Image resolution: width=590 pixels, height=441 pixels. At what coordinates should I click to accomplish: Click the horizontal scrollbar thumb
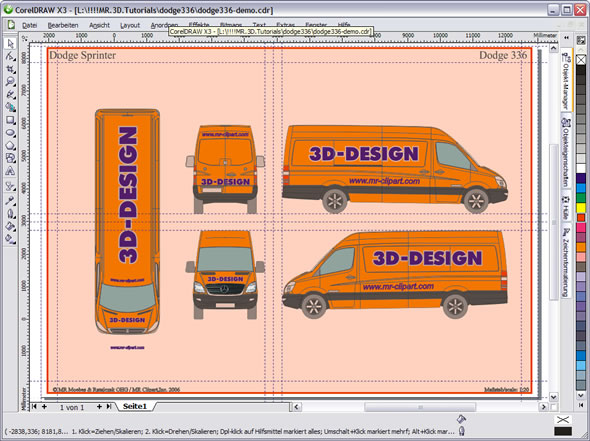pyautogui.click(x=420, y=407)
